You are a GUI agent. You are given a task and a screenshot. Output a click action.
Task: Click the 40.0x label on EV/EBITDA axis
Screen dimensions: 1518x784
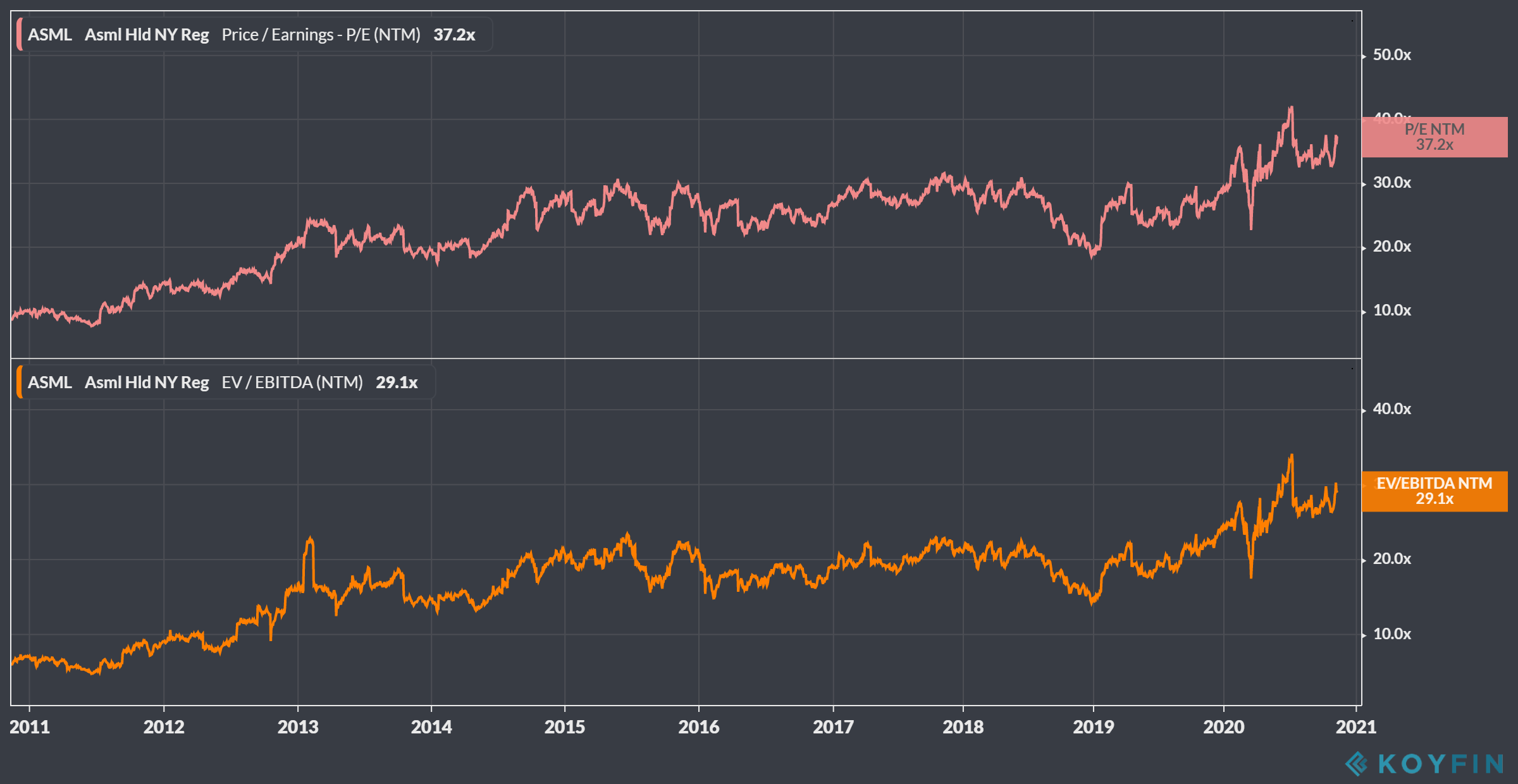click(x=1391, y=409)
